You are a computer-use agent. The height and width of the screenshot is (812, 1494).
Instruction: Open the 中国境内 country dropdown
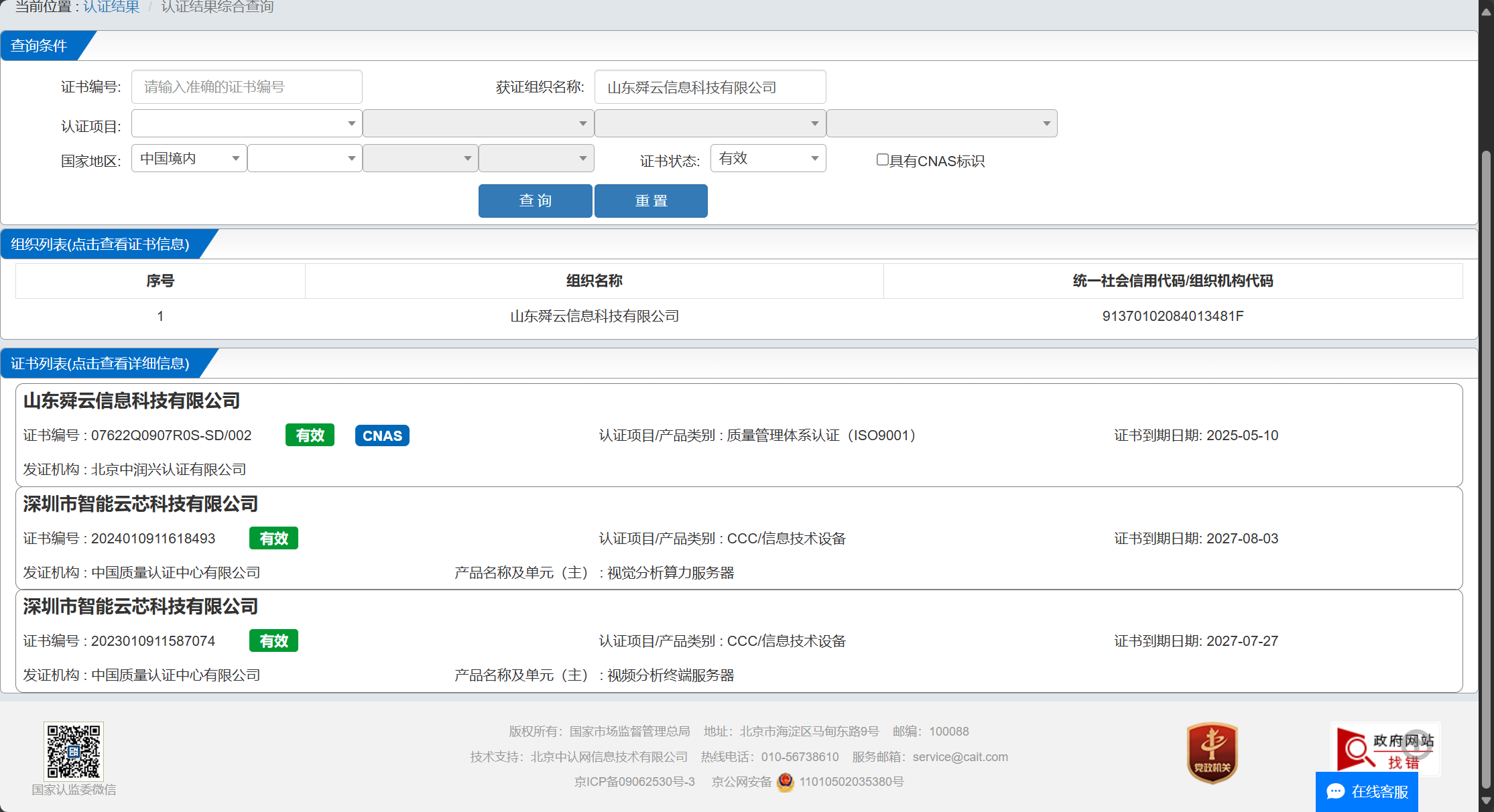pyautogui.click(x=189, y=158)
